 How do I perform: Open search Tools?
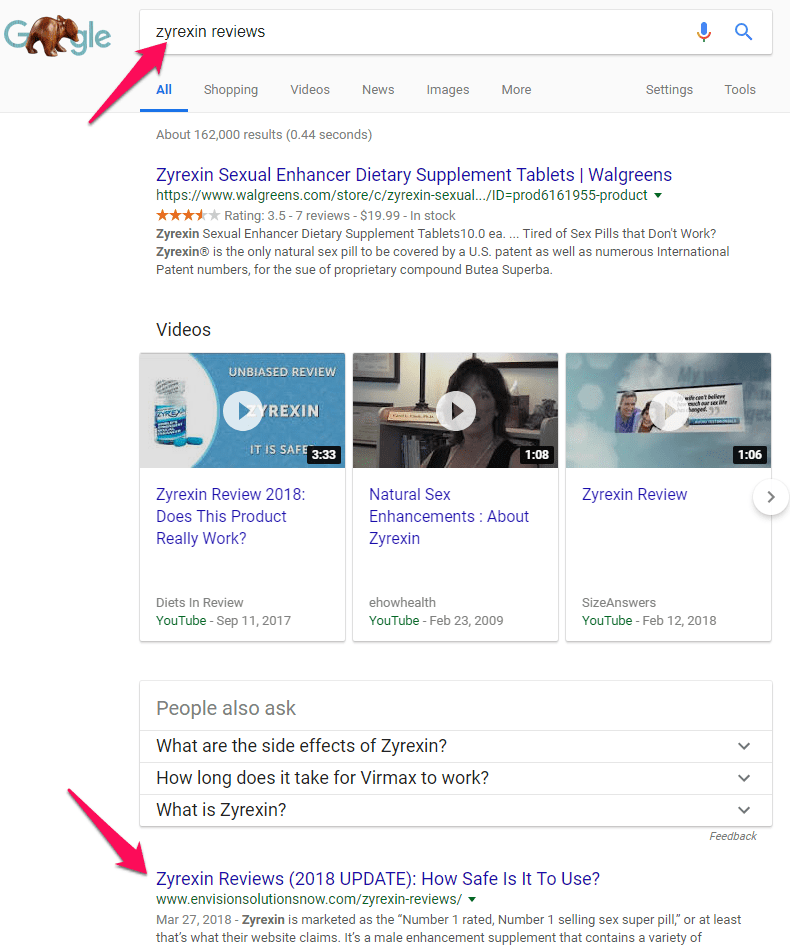(x=740, y=89)
